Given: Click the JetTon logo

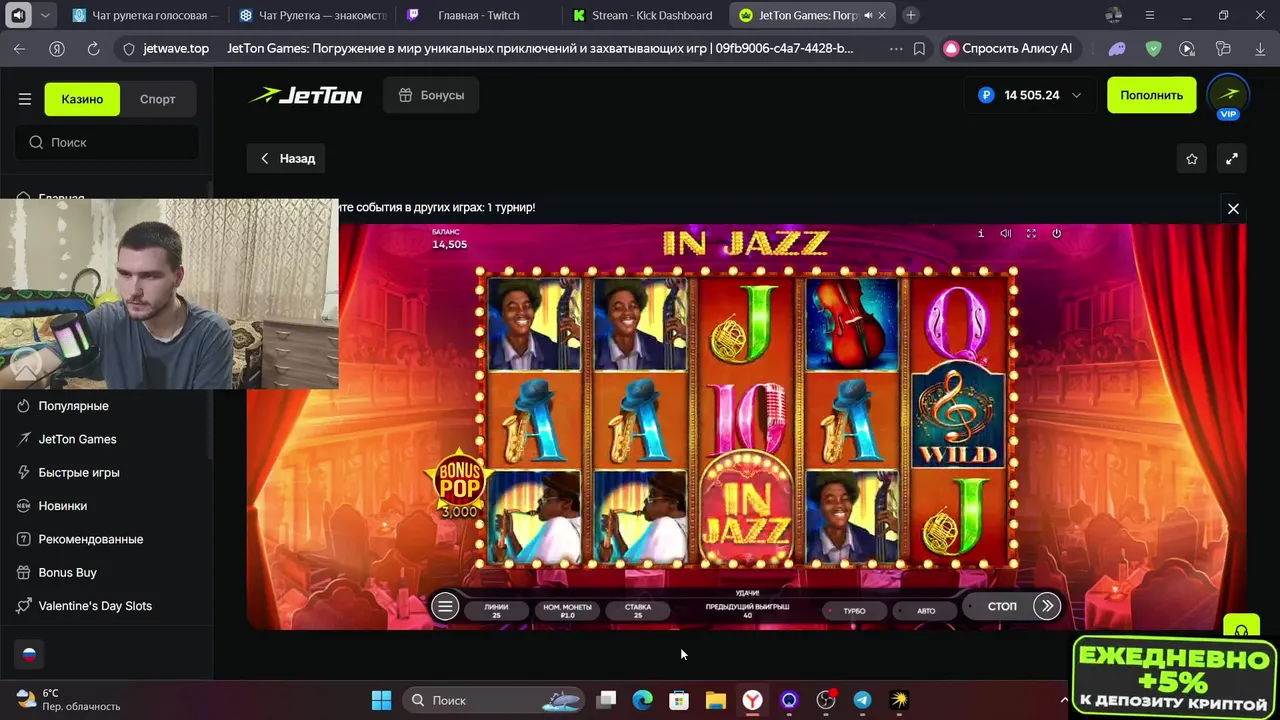Looking at the screenshot, I should [x=306, y=95].
